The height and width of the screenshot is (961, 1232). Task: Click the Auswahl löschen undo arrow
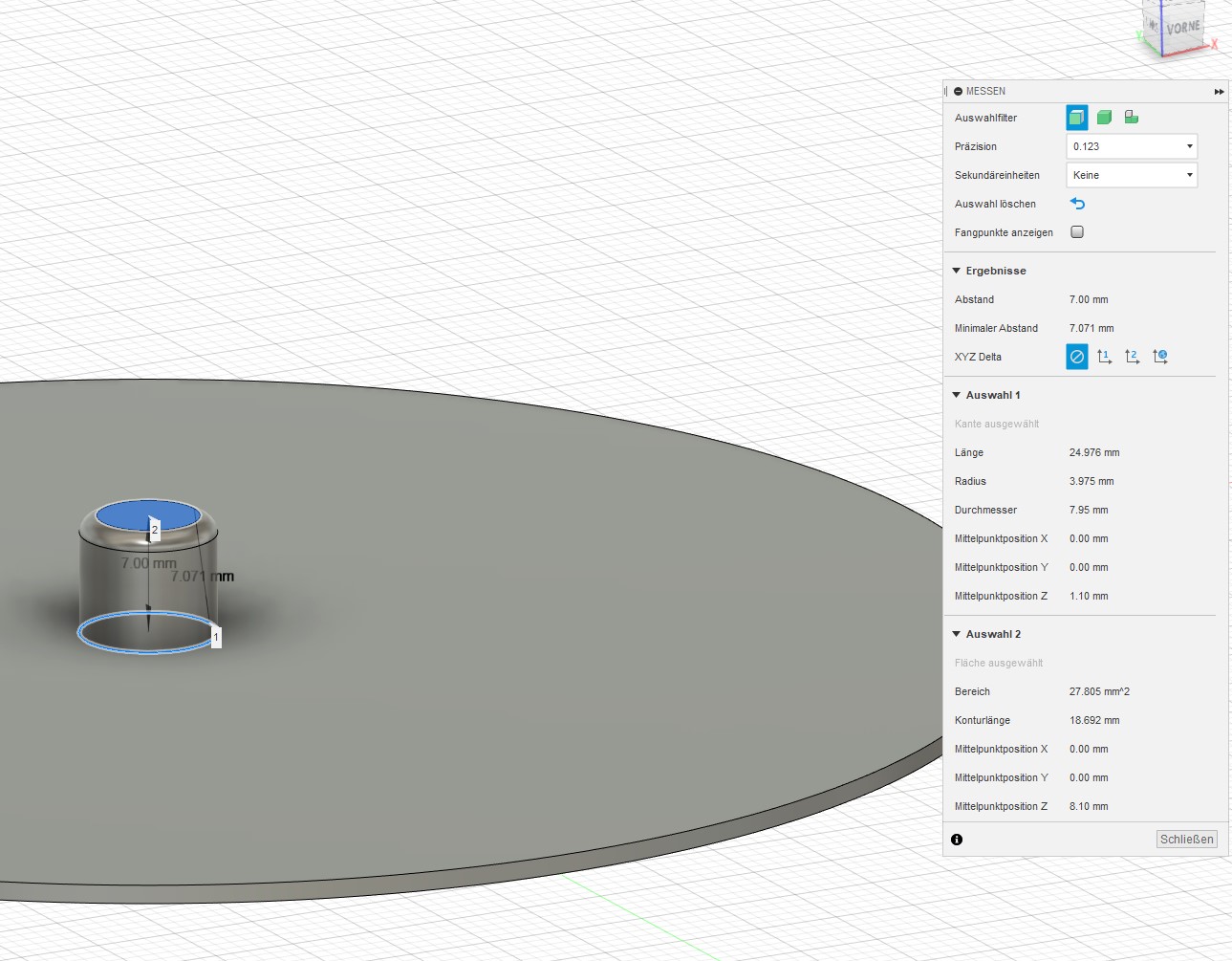1077,204
